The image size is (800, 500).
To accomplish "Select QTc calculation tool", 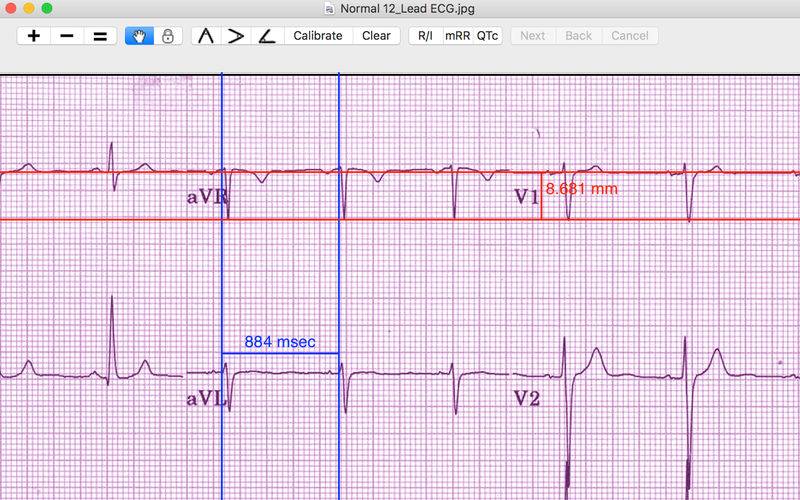I will [x=487, y=36].
